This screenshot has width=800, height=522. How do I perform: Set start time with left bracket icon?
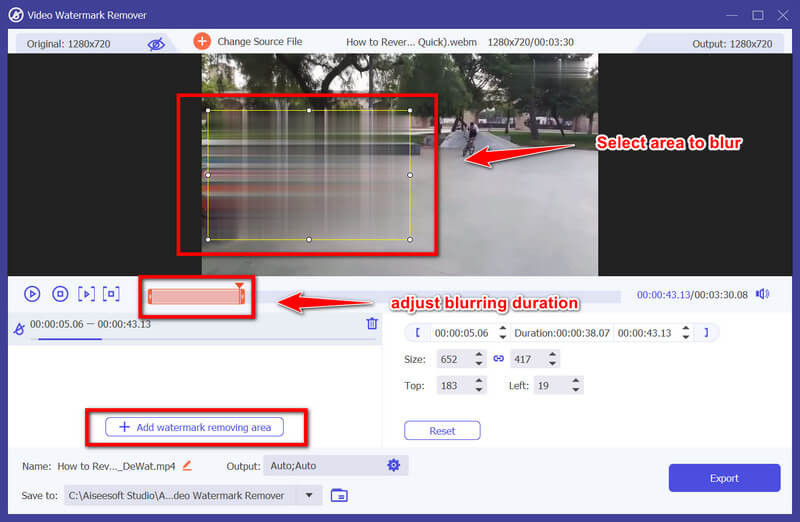[417, 333]
